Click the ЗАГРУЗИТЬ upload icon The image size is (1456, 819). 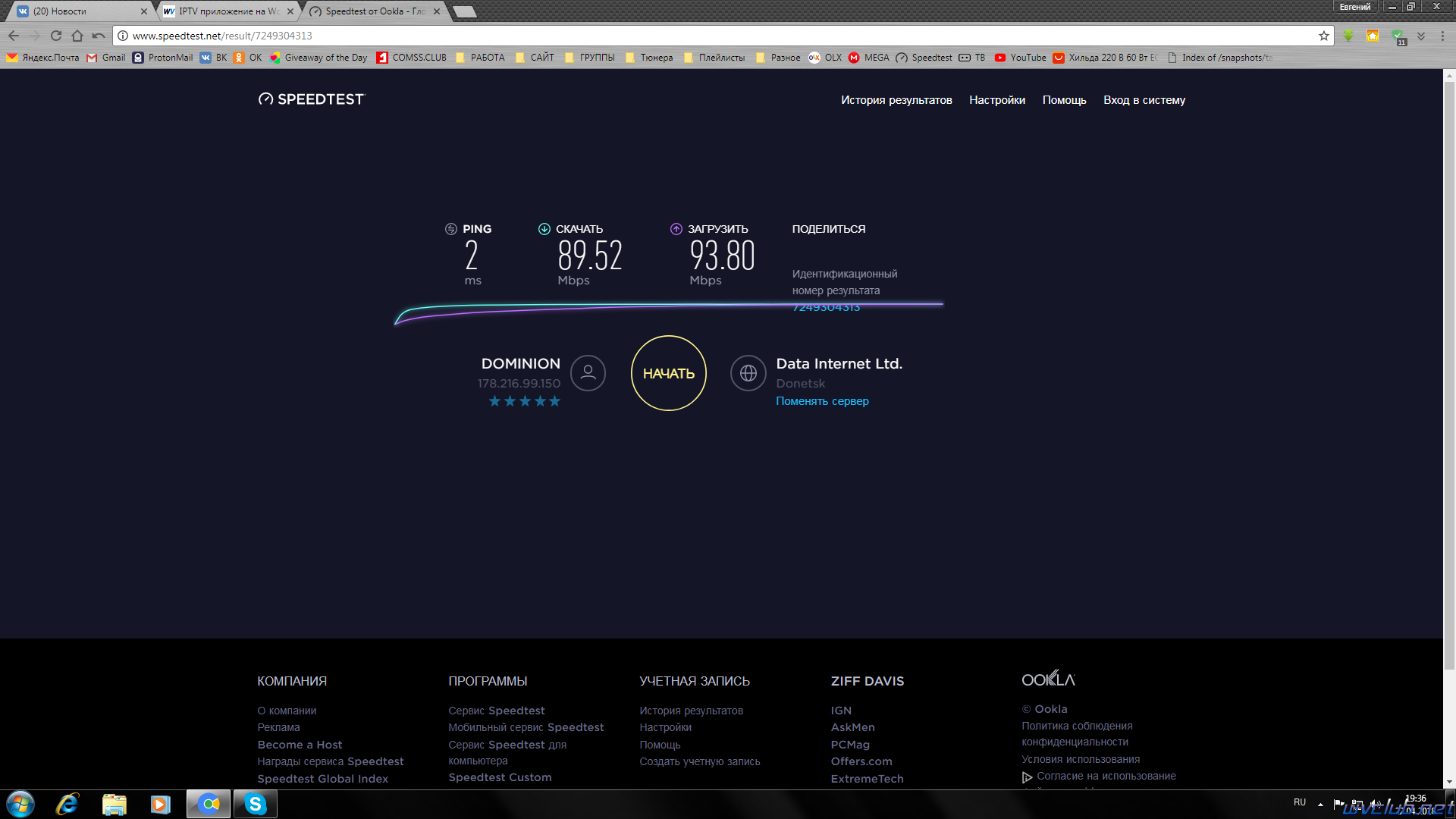[x=676, y=229]
